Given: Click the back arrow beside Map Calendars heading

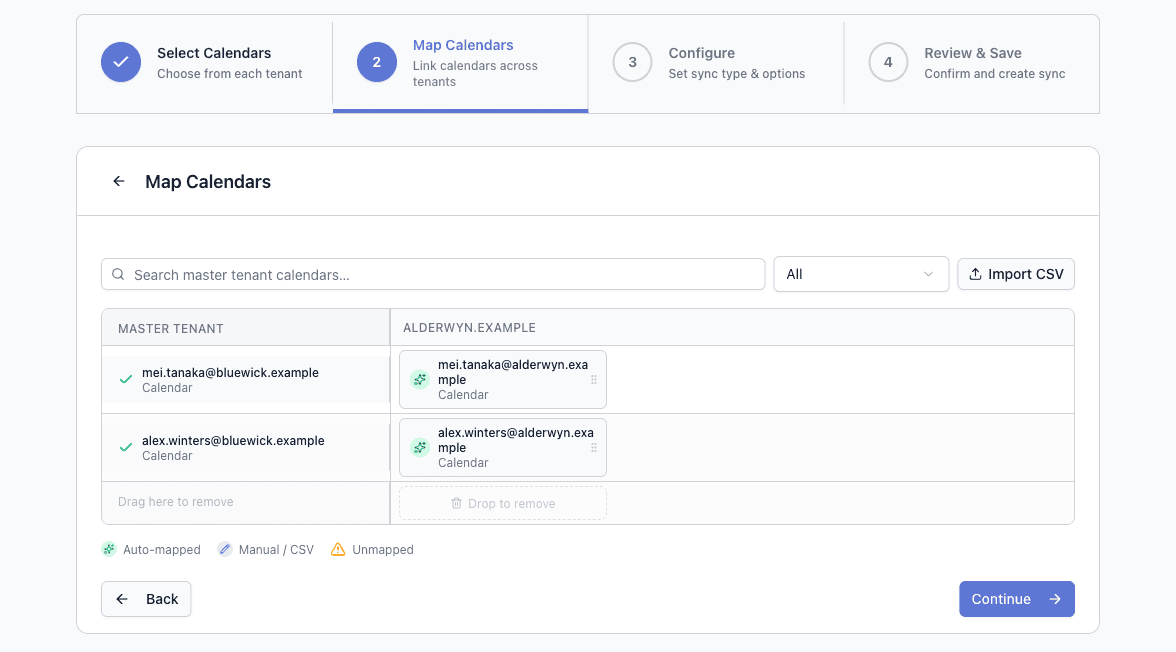Looking at the screenshot, I should pyautogui.click(x=118, y=182).
